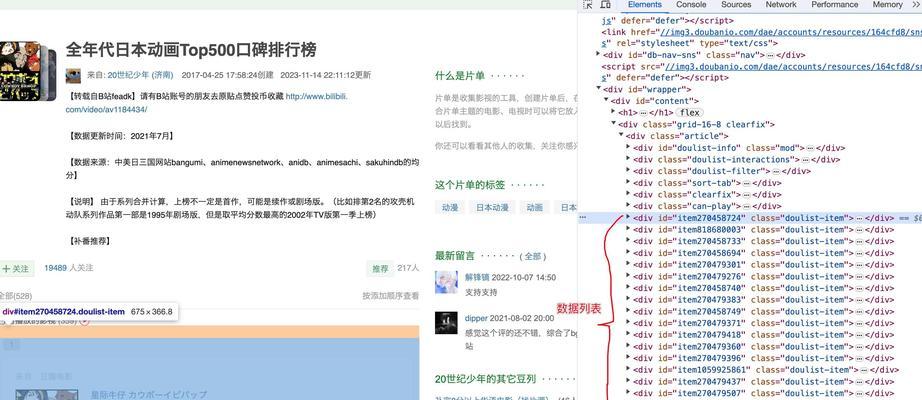
Task: Collapse the div id wrapper node
Action: point(599,89)
